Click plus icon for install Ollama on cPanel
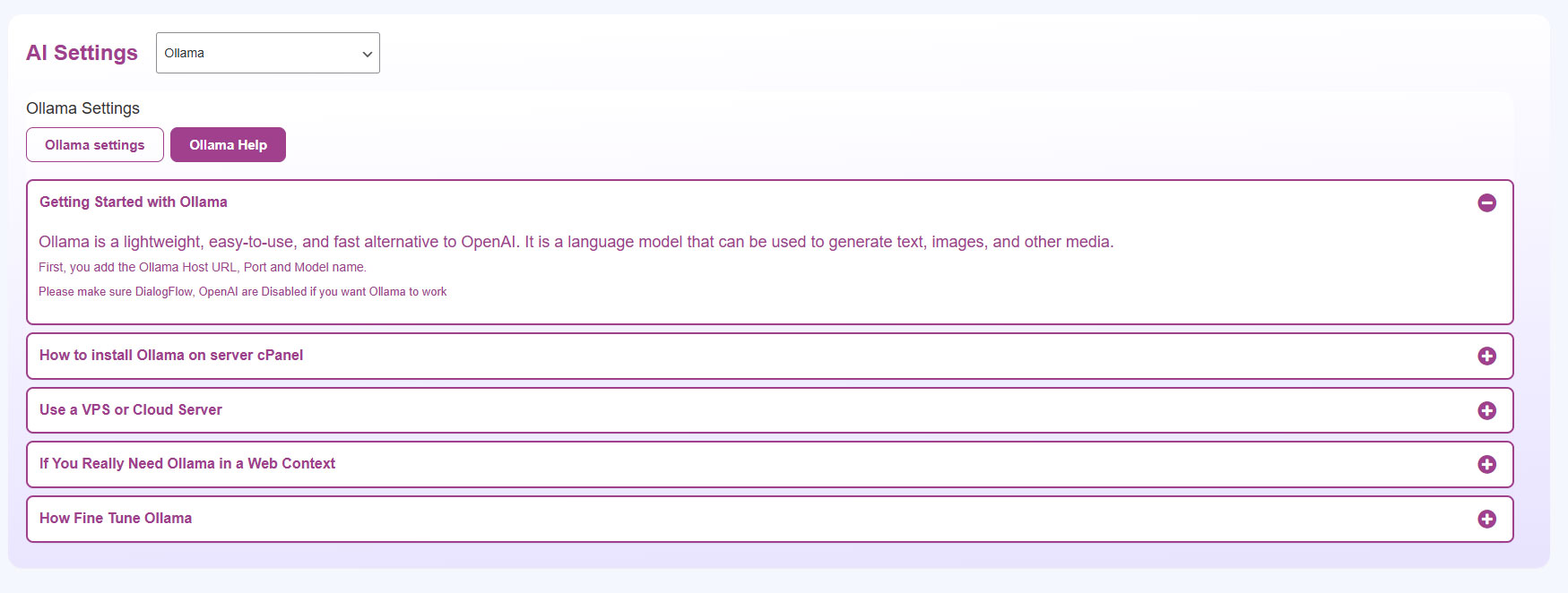1568x593 pixels. coord(1486,356)
